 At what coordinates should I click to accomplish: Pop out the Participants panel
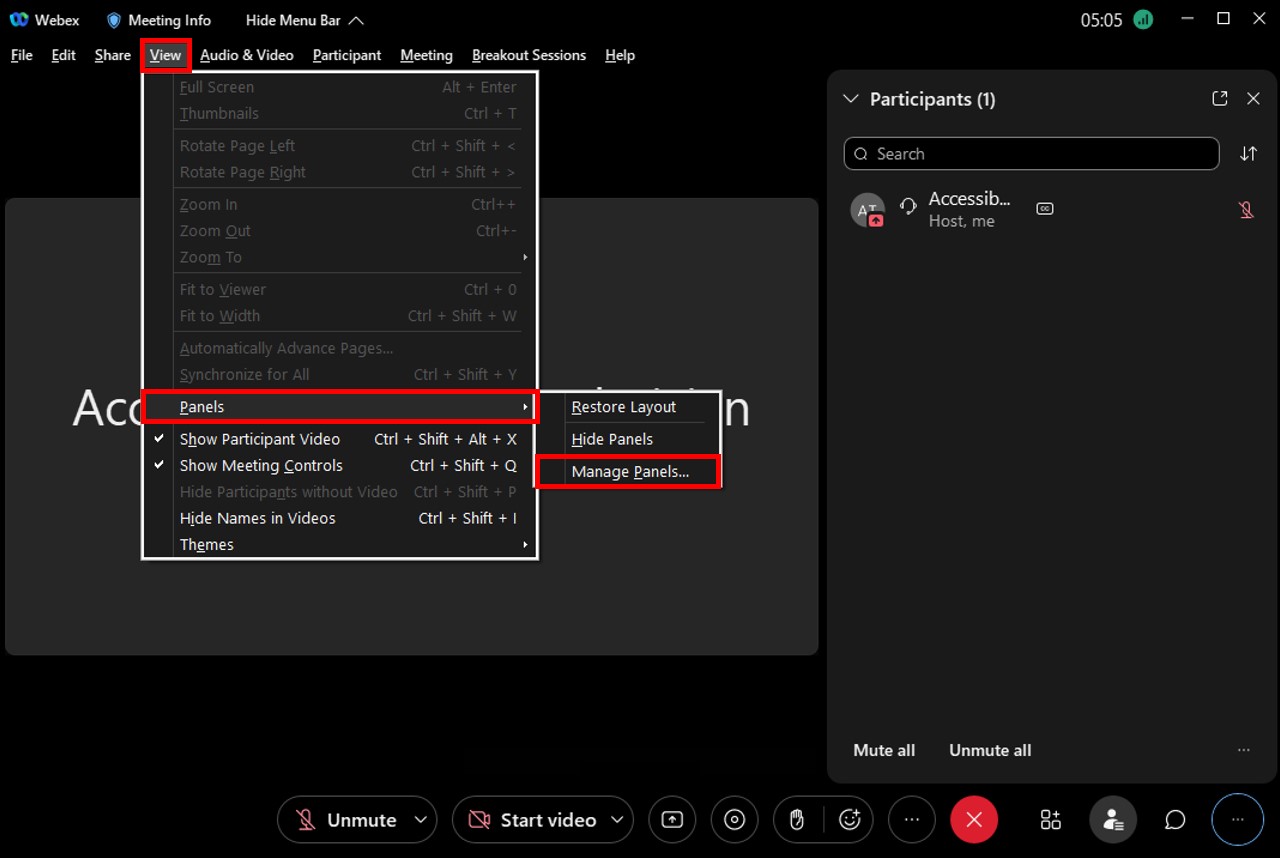click(1219, 98)
